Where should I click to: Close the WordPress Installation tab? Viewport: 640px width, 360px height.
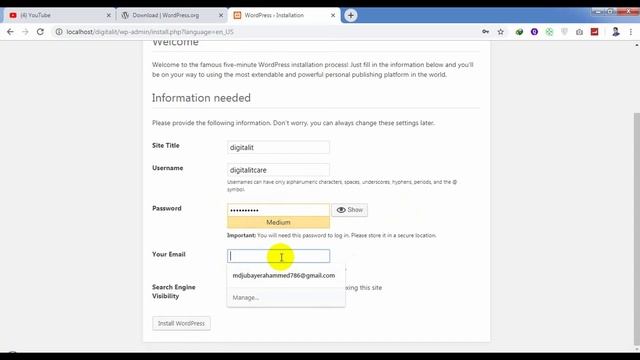coord(333,15)
